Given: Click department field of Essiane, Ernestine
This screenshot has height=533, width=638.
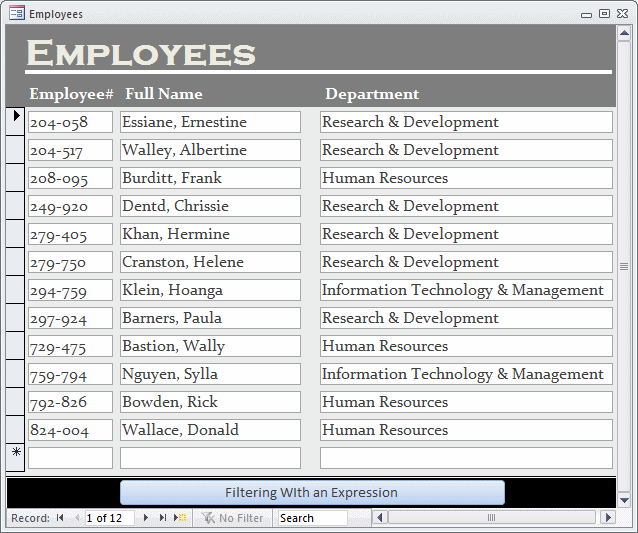Looking at the screenshot, I should point(466,122).
